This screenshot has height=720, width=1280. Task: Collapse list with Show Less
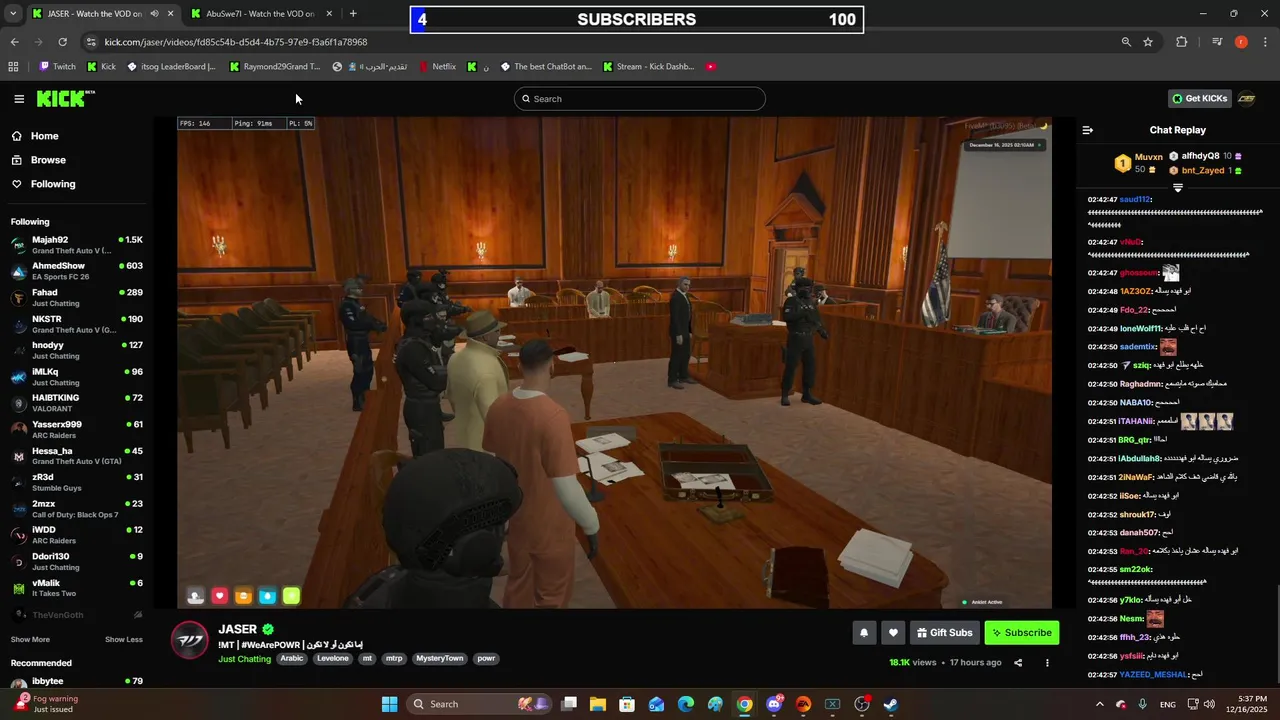pos(124,640)
